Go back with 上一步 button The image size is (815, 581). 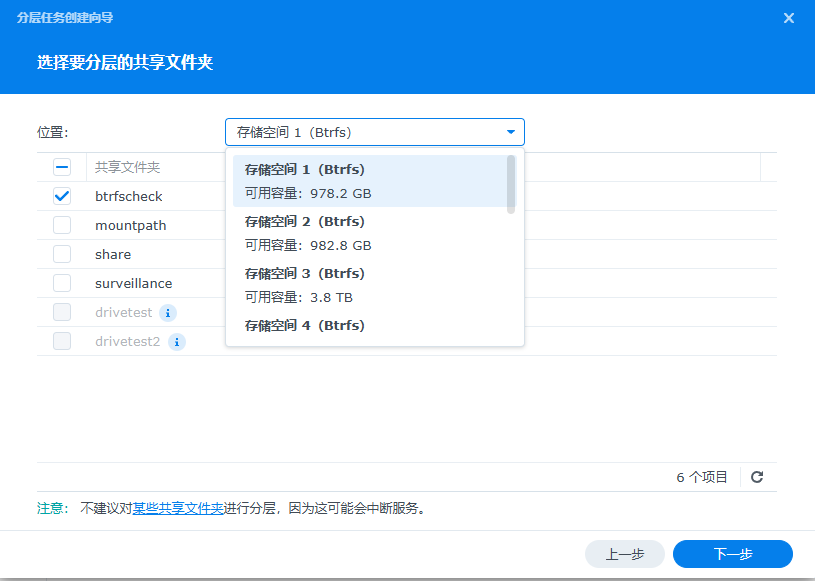624,554
